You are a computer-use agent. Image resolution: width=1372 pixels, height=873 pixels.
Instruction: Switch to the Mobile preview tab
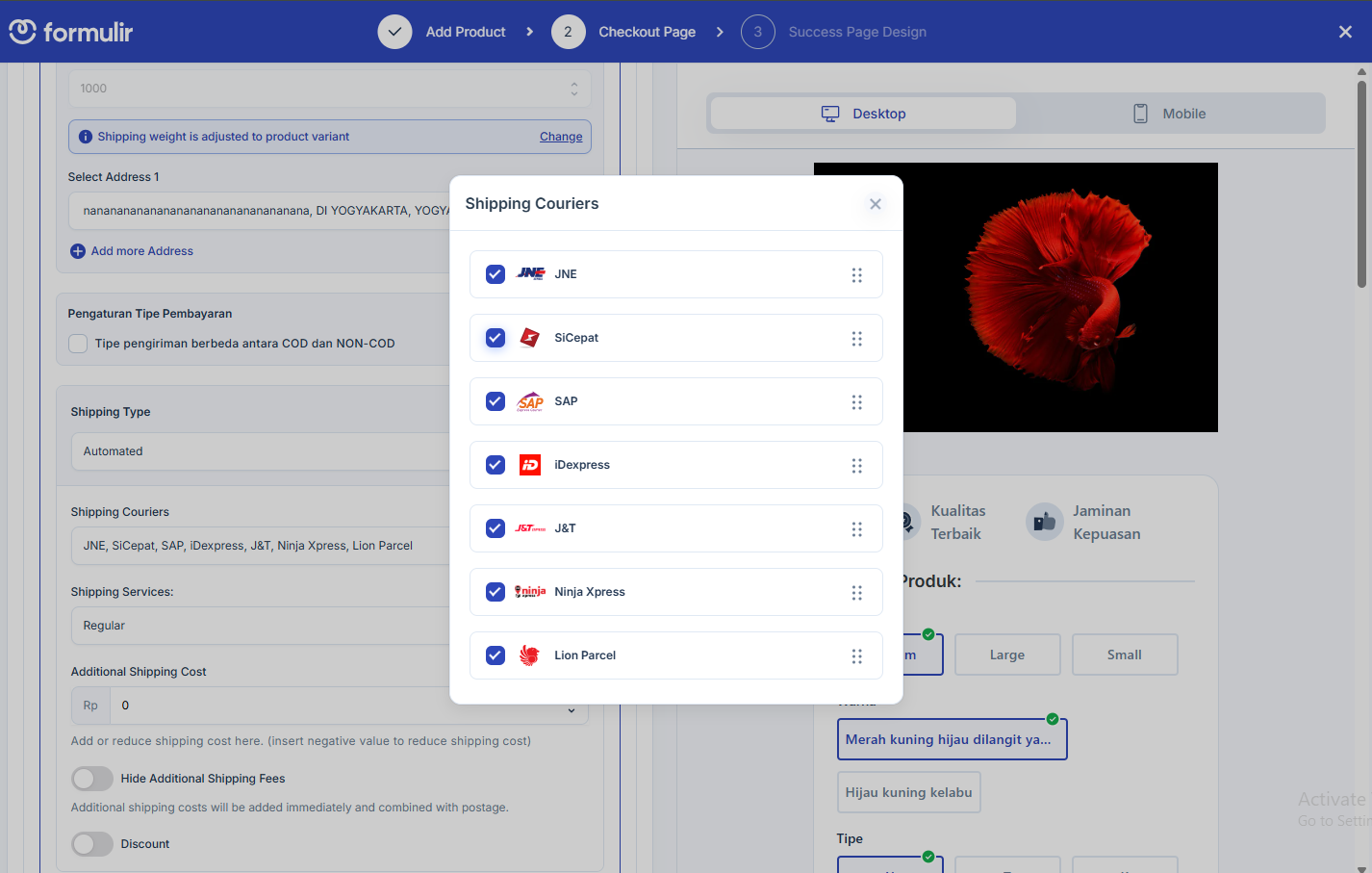[x=1170, y=114]
